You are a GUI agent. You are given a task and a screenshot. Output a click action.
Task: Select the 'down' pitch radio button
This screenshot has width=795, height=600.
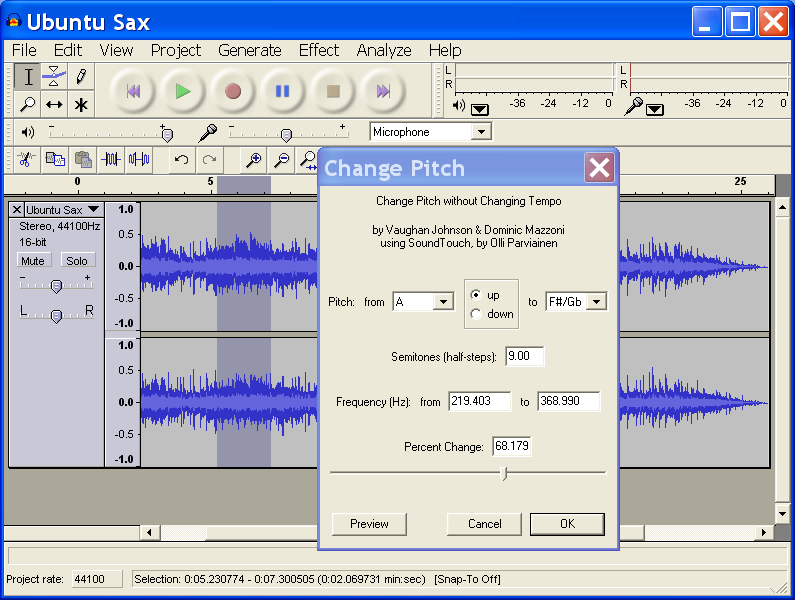[476, 314]
